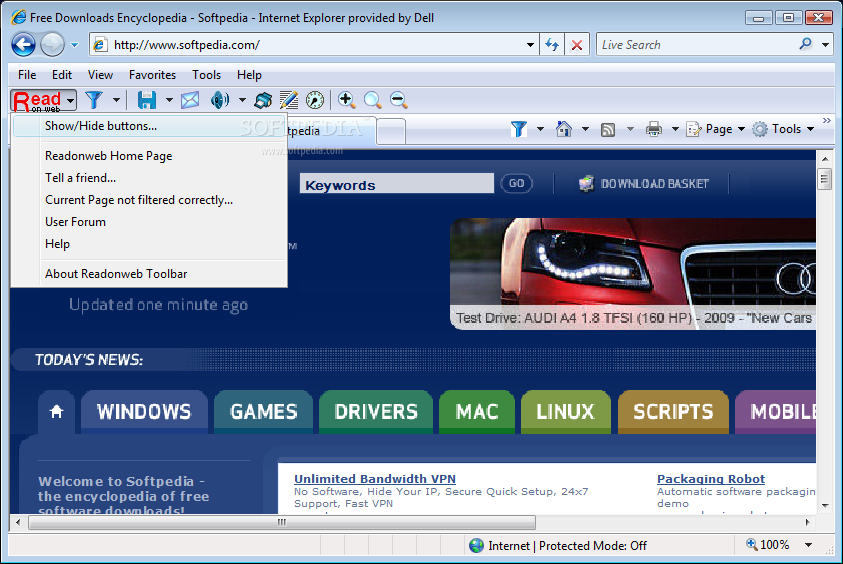Open the File menu
This screenshot has height=564, width=843.
click(27, 75)
